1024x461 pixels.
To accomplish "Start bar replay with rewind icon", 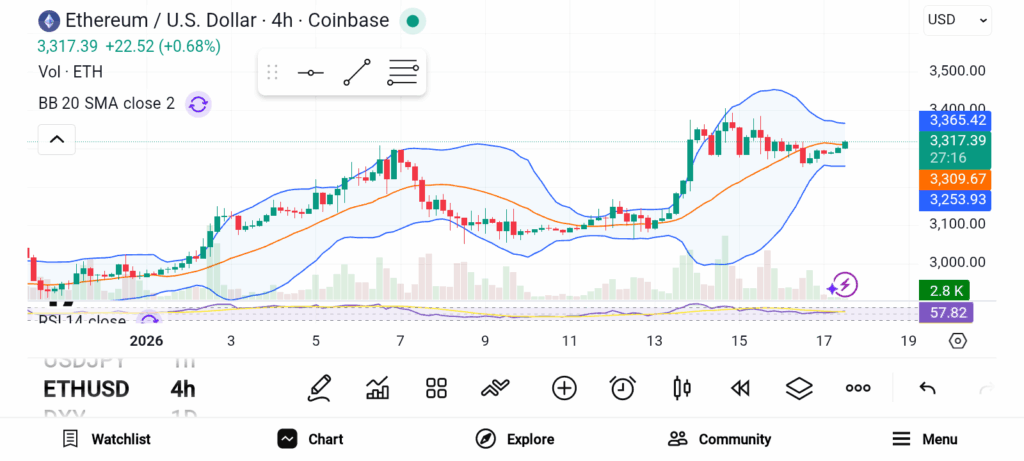I will point(740,388).
